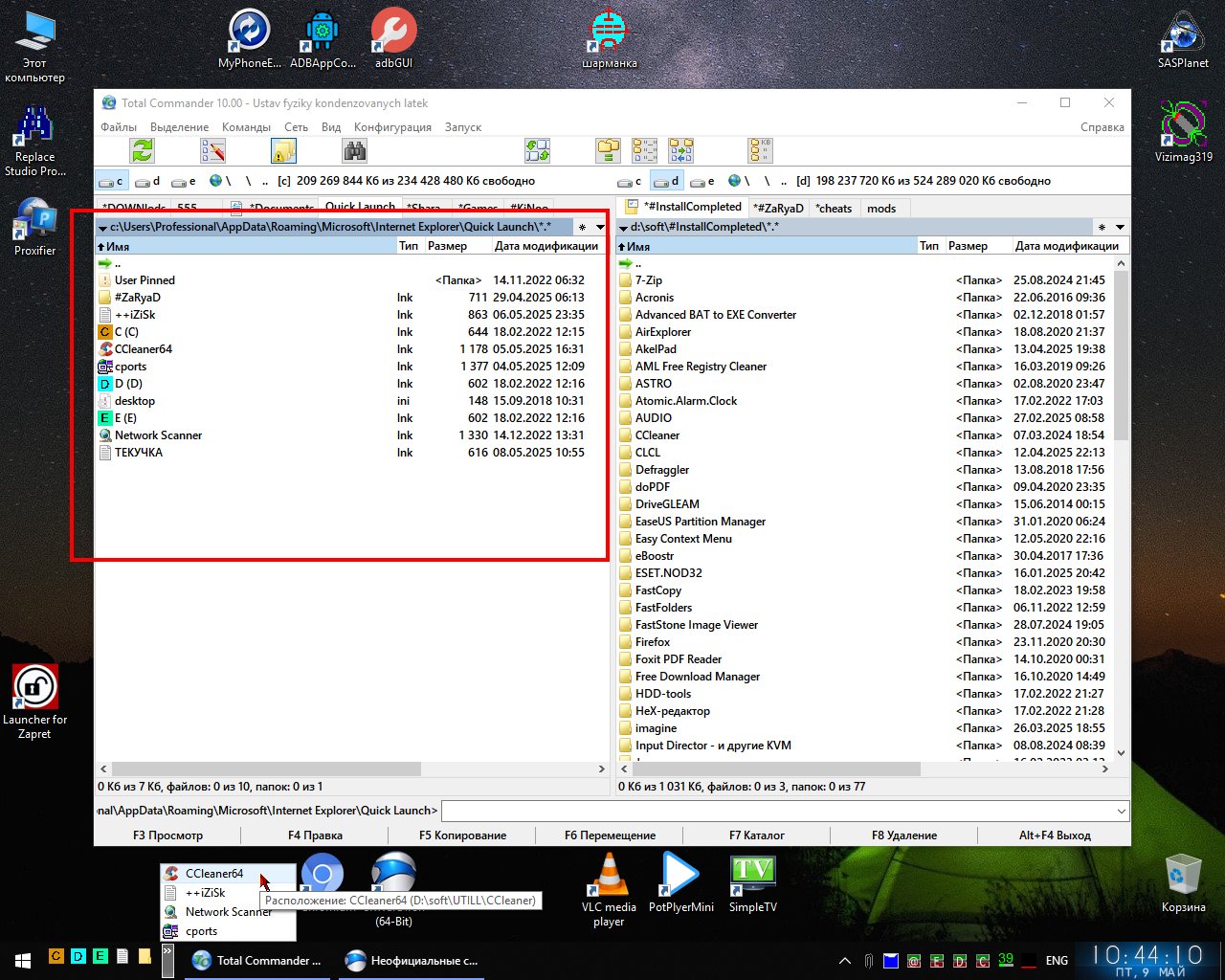Click F5 Копирование button
Screen dimensions: 1225x980
point(462,835)
